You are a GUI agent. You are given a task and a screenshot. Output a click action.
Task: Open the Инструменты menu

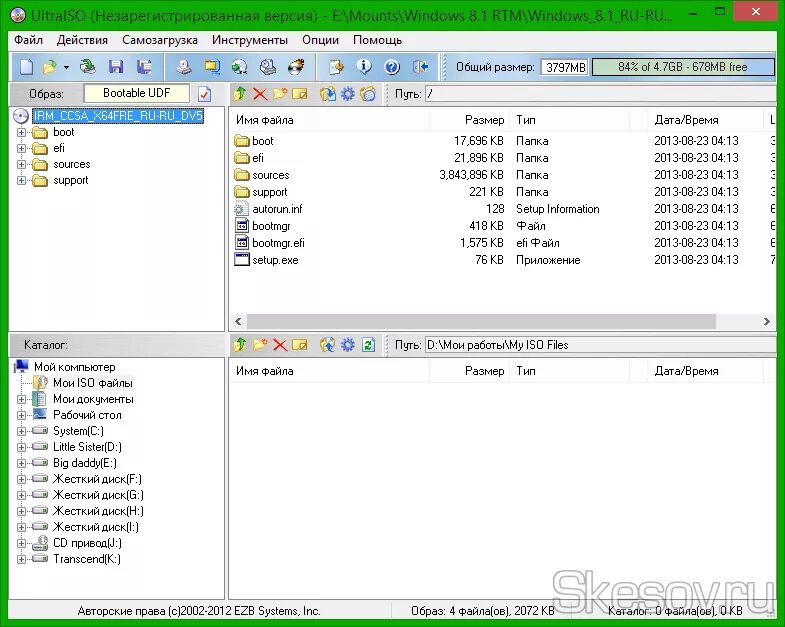[x=250, y=40]
